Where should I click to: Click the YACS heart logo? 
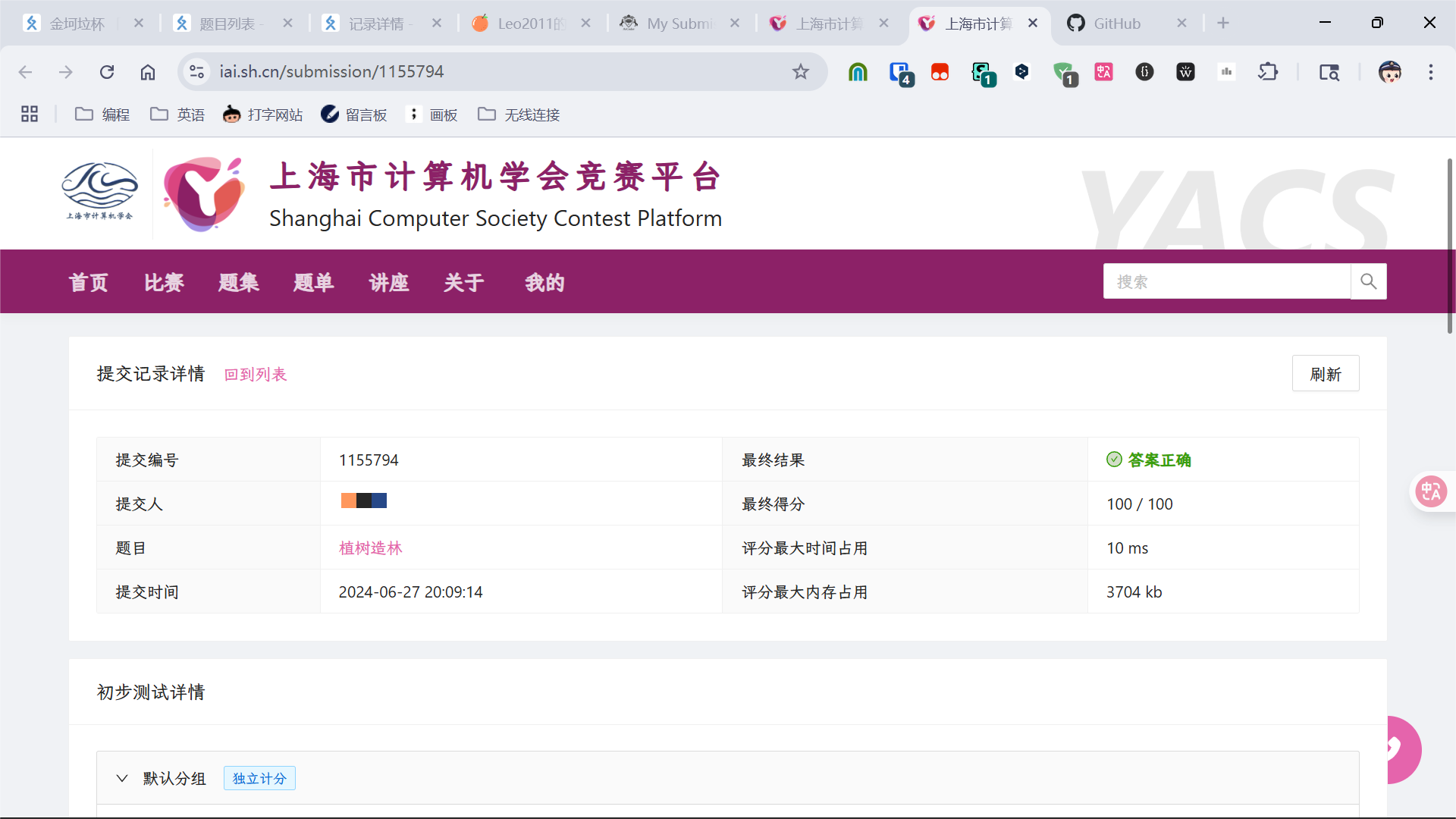point(204,194)
